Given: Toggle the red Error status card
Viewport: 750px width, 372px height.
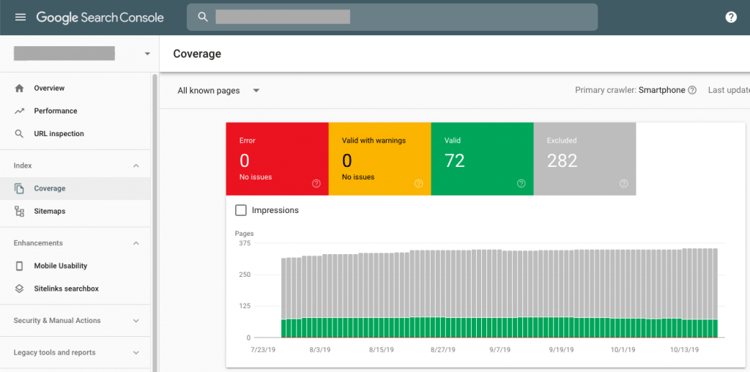Looking at the screenshot, I should click(x=277, y=159).
